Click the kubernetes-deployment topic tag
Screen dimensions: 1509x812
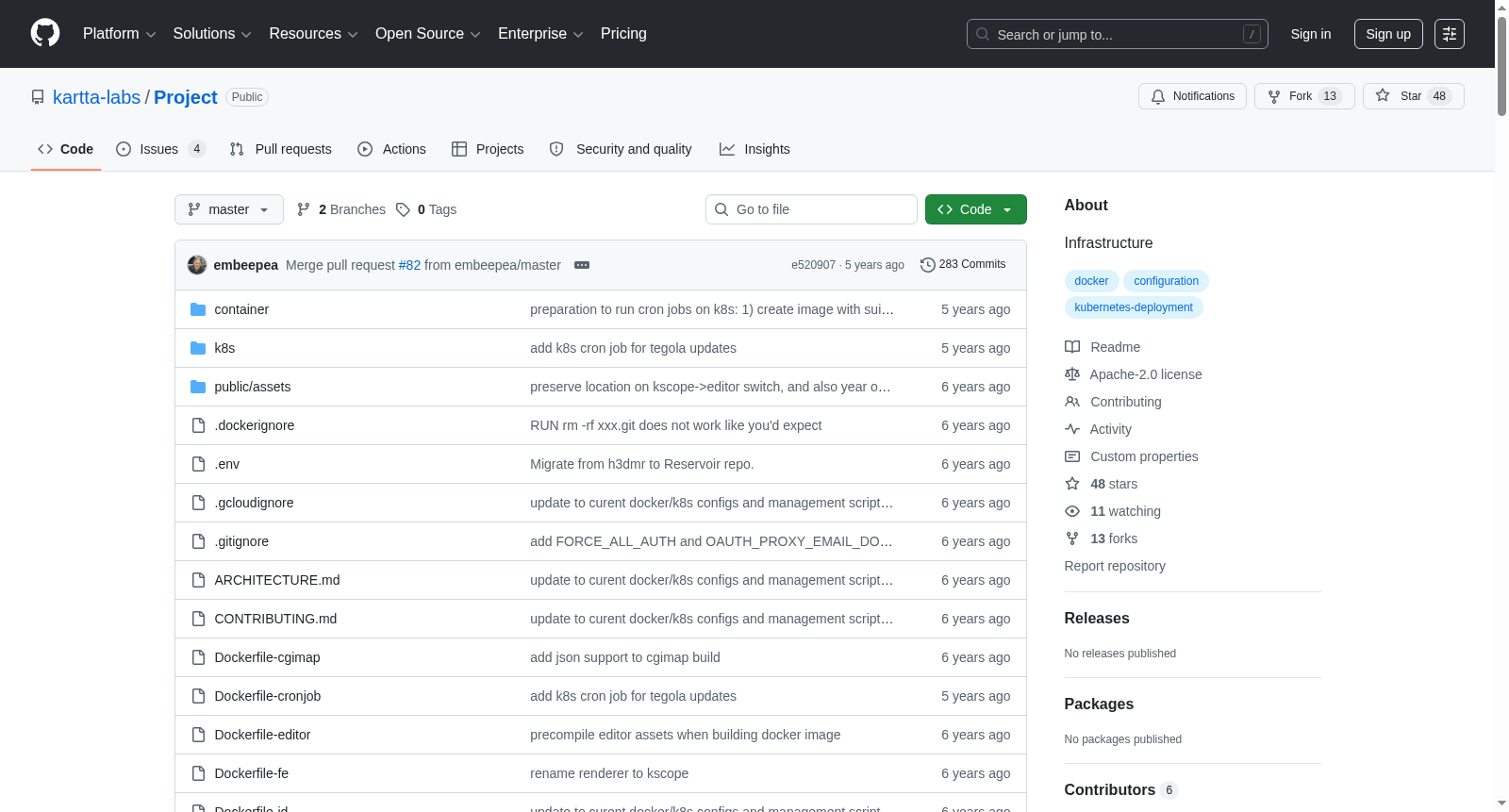coord(1134,307)
